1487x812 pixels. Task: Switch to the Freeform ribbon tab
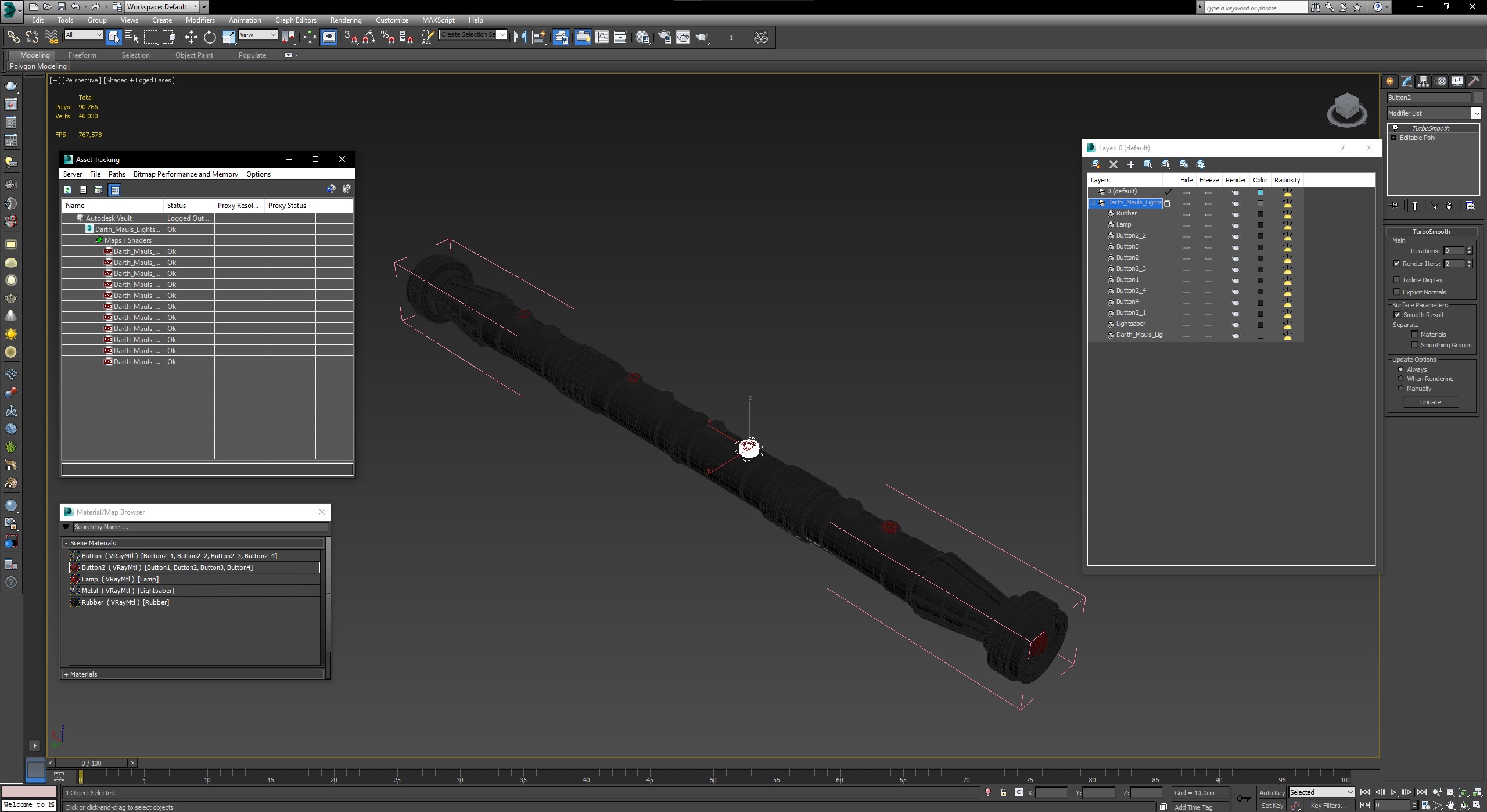tap(82, 55)
